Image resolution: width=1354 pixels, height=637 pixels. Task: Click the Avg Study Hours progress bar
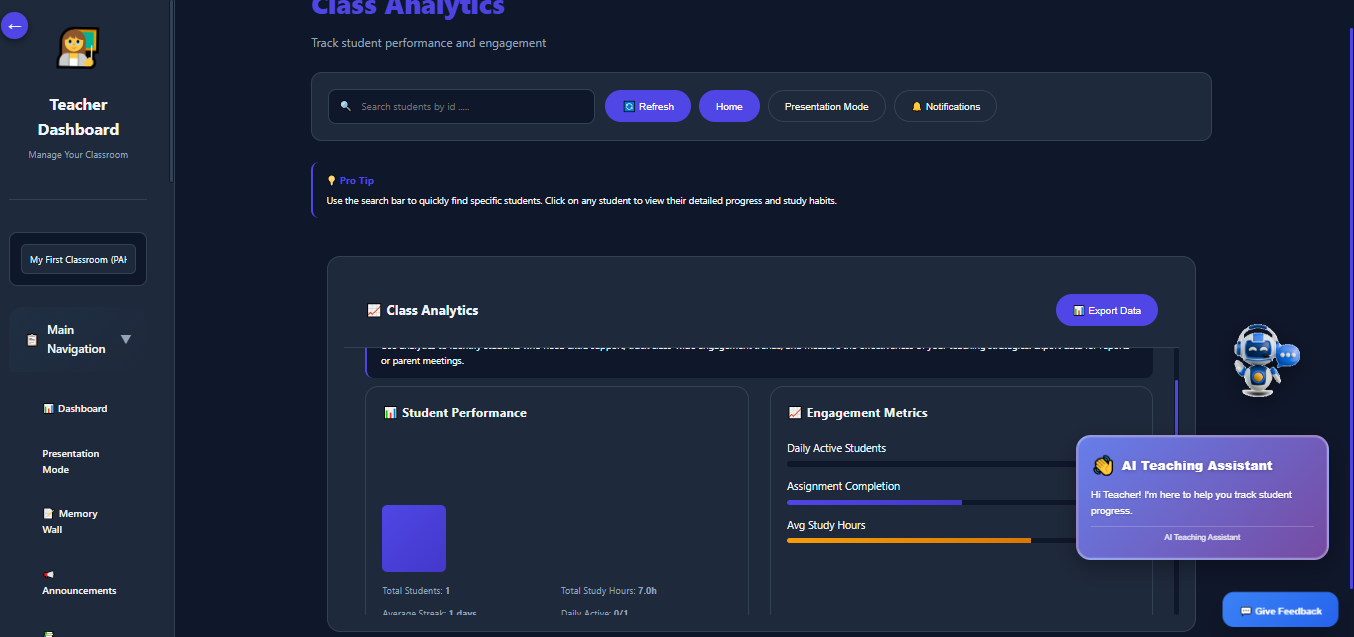tap(908, 540)
